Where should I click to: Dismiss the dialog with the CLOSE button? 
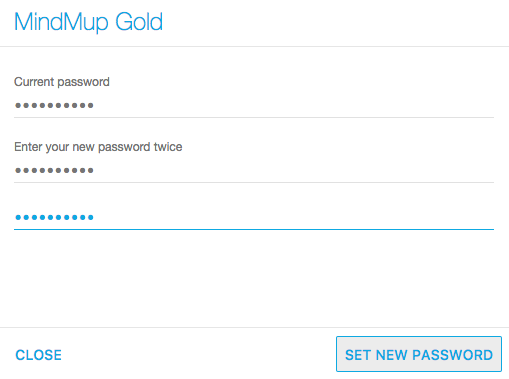point(38,355)
